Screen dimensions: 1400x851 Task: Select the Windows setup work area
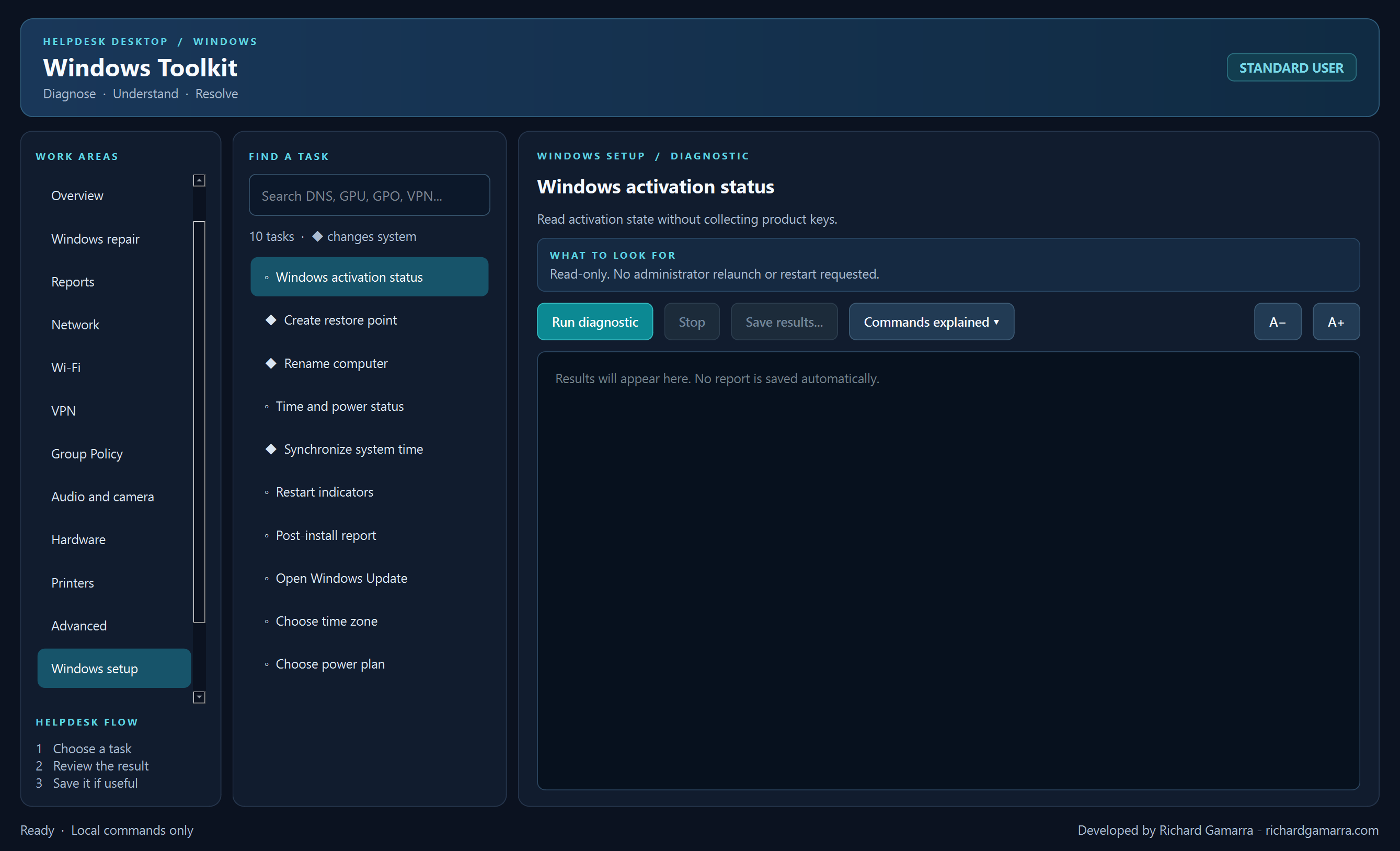(113, 669)
